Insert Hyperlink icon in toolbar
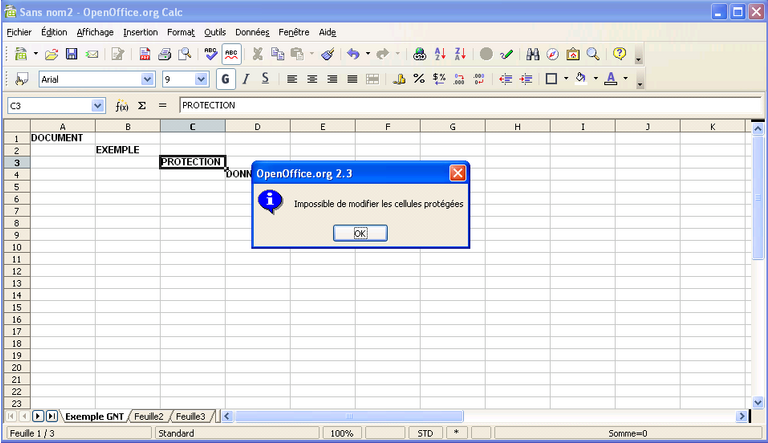 (x=419, y=54)
